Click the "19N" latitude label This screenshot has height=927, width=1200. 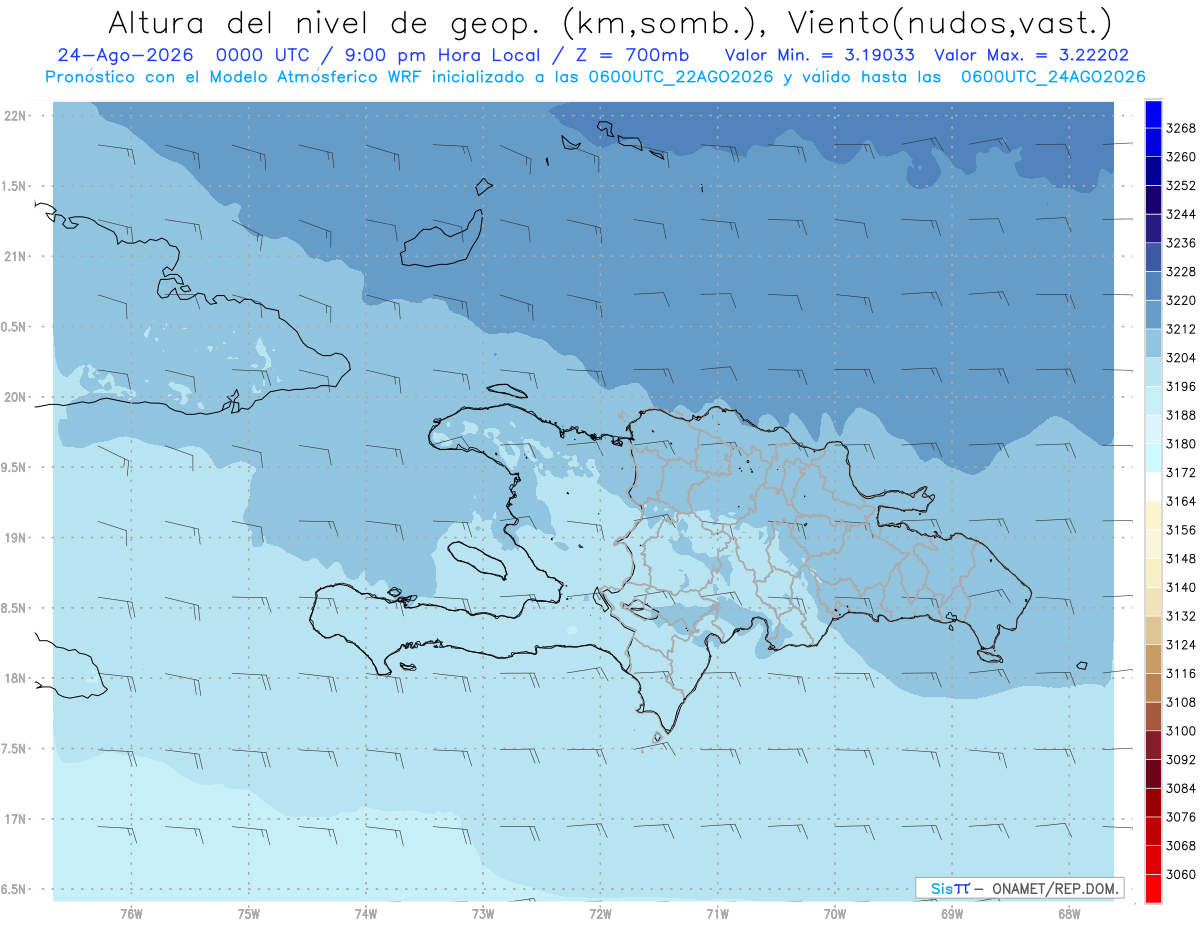pyautogui.click(x=15, y=537)
